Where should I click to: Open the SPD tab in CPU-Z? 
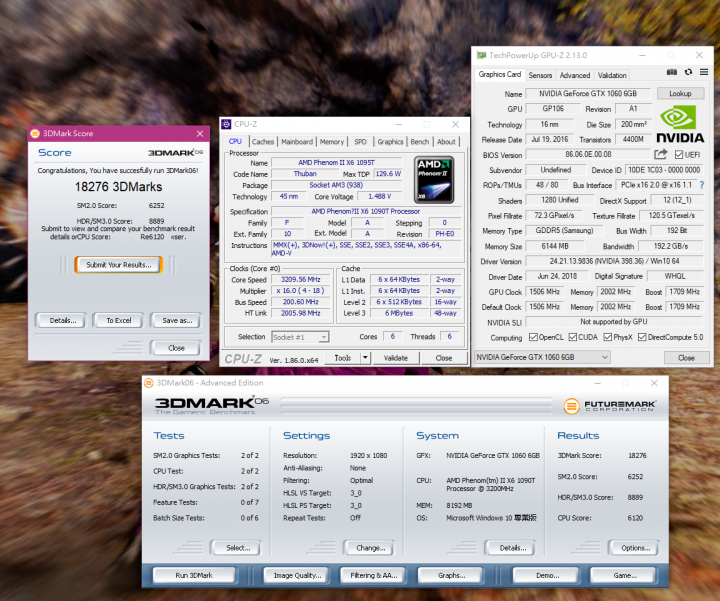[x=360, y=142]
